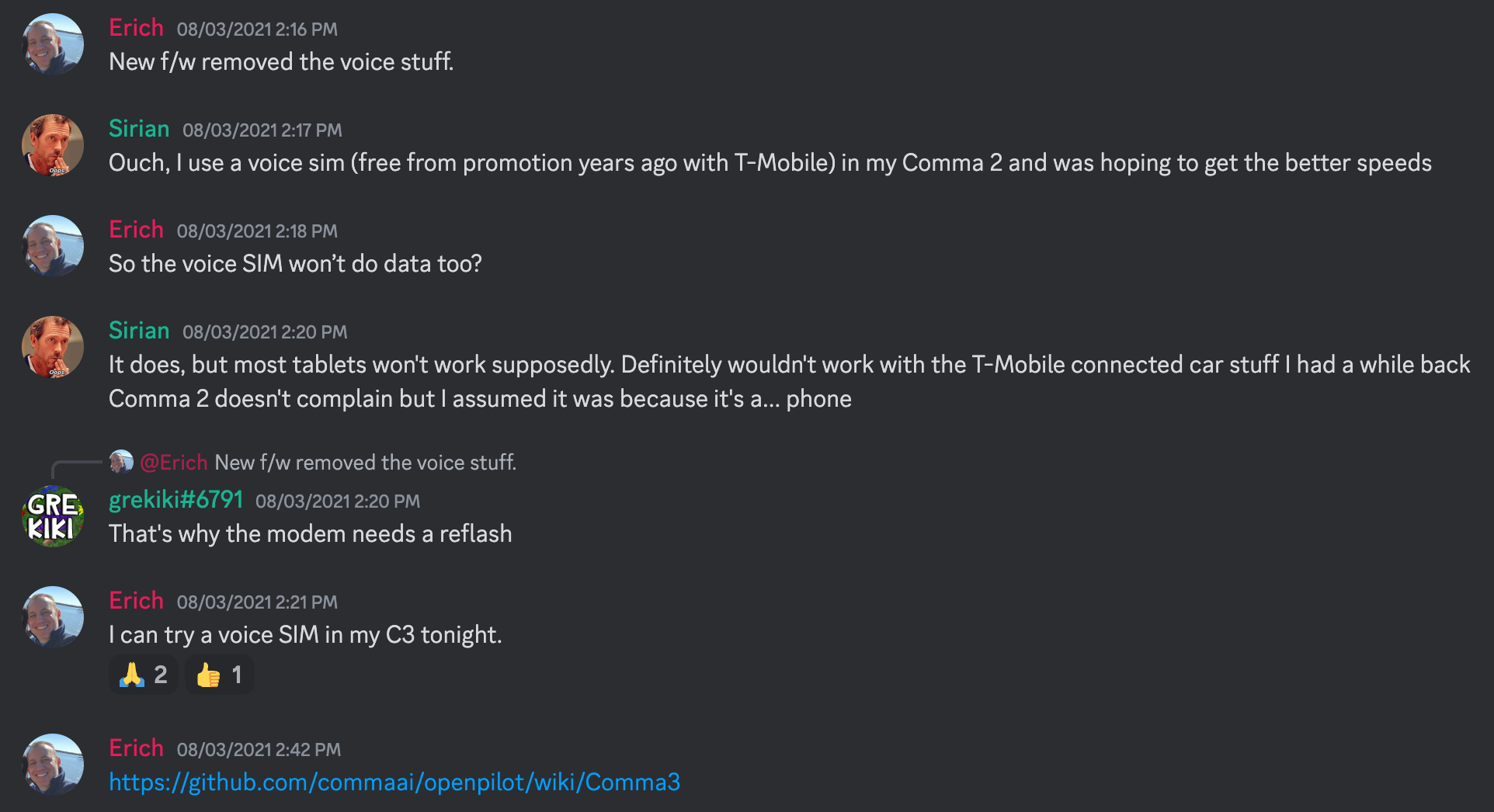Click Erich's avatar beside the GitHub link

coord(53,765)
